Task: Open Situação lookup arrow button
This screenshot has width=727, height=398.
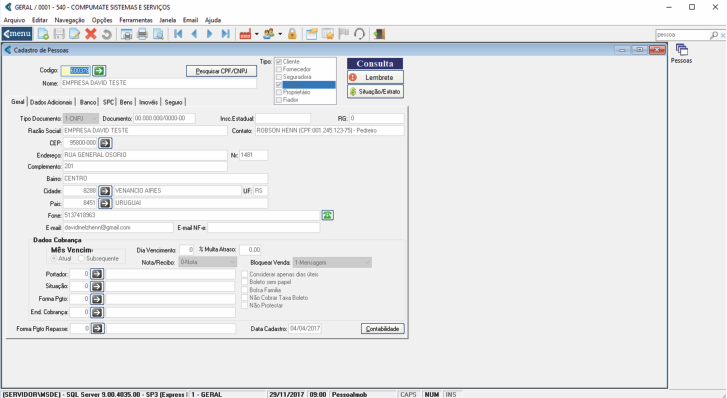Action: coord(97,286)
